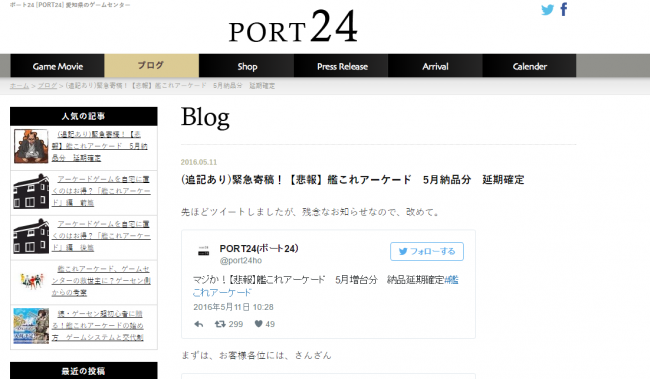
Task: Open the sidebar article ending with 前編
Action: pyautogui.click(x=101, y=191)
